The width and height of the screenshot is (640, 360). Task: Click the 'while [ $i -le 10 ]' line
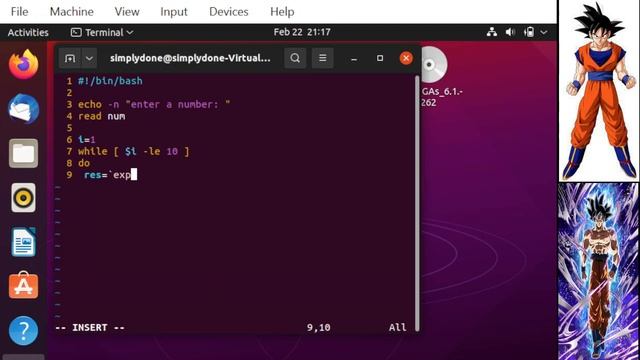pos(133,151)
